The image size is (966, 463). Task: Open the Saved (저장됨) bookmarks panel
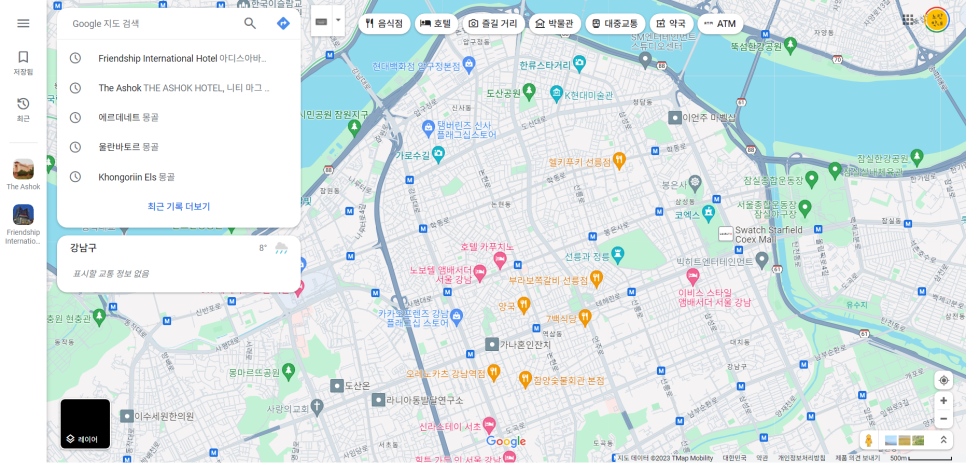(23, 63)
